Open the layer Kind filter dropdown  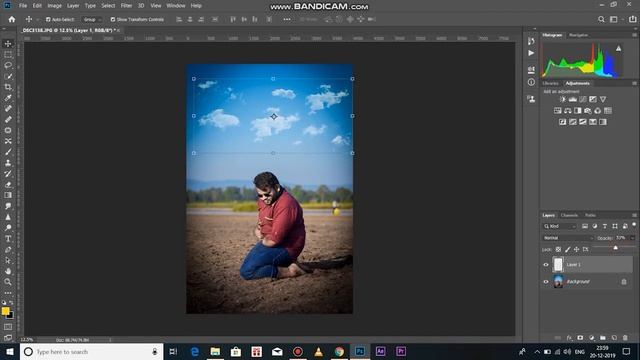[x=560, y=226]
